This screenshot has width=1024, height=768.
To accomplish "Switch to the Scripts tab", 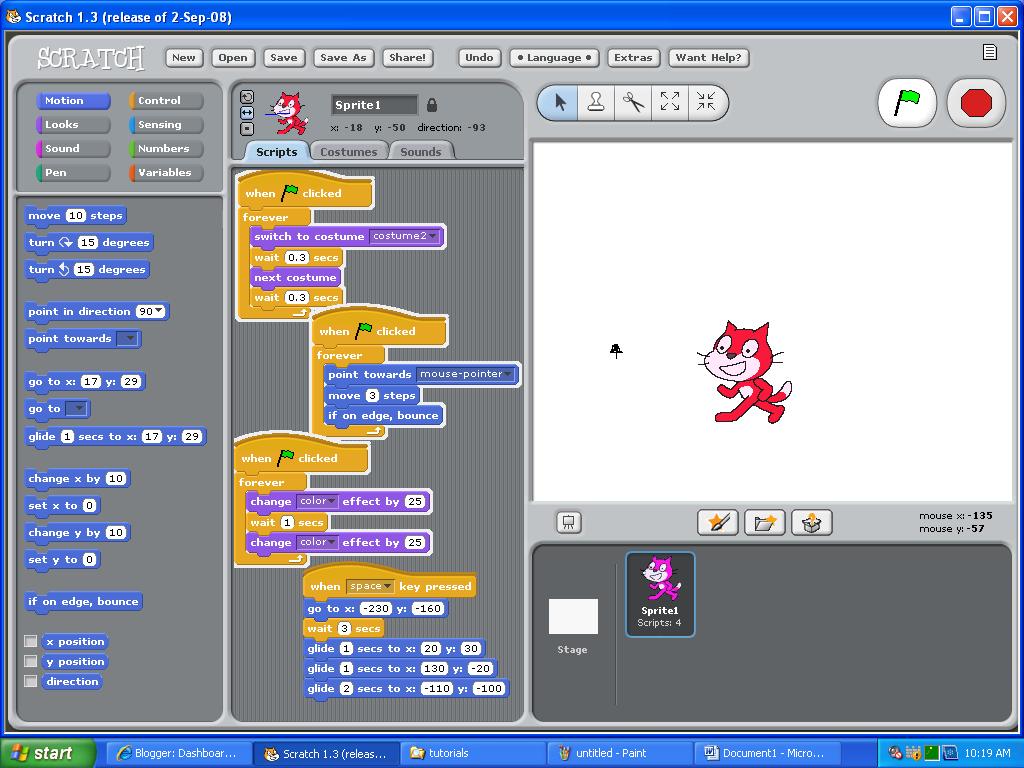I will click(x=276, y=152).
